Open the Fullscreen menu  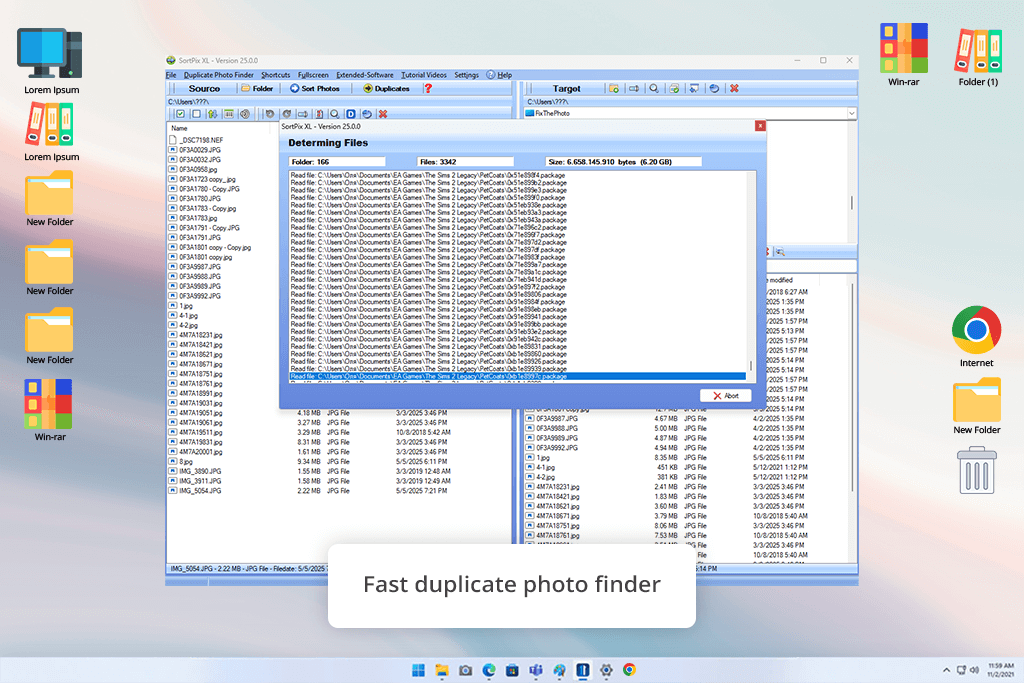(313, 75)
